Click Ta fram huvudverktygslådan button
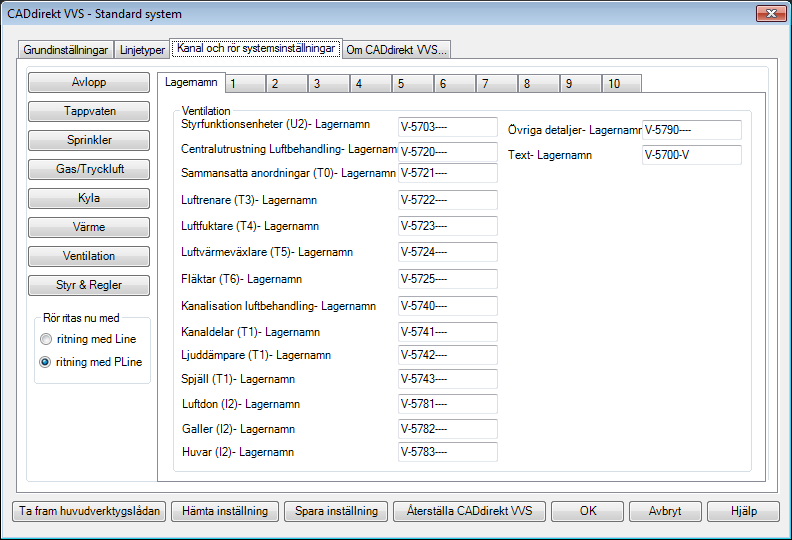 point(89,511)
